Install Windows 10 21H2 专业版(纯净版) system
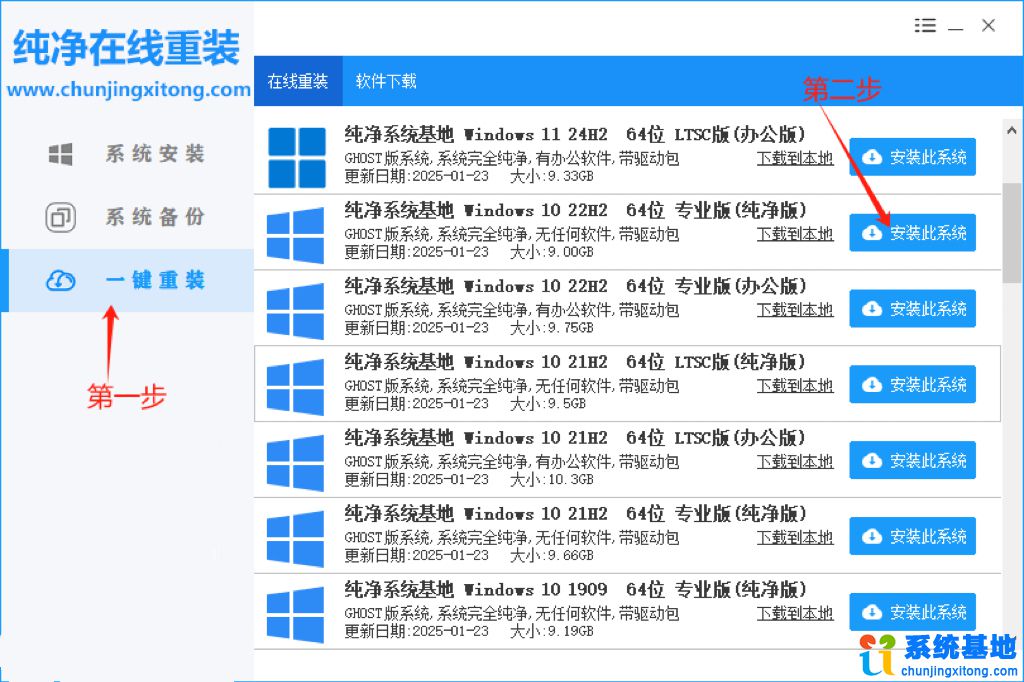Viewport: 1024px width, 682px height. (x=912, y=536)
